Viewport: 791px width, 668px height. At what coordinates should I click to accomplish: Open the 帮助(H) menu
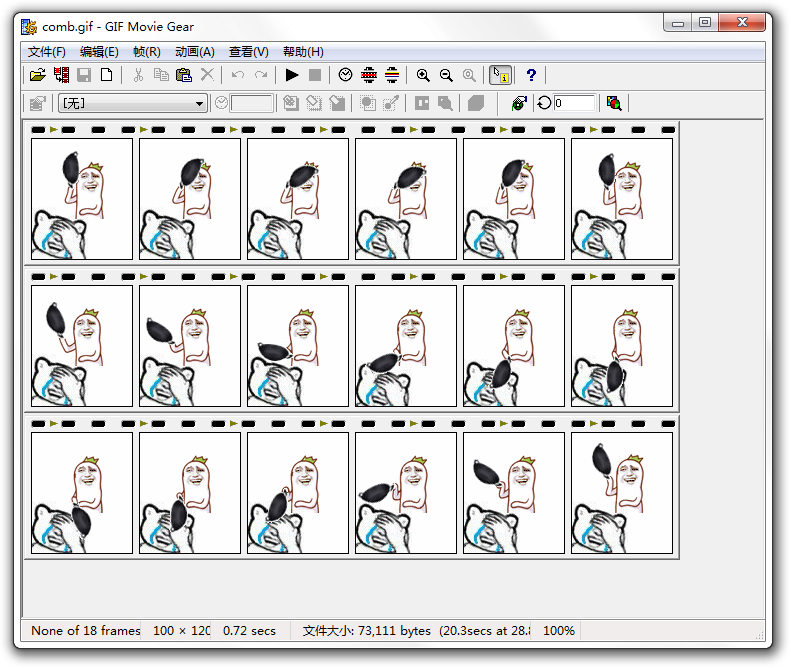pyautogui.click(x=303, y=52)
